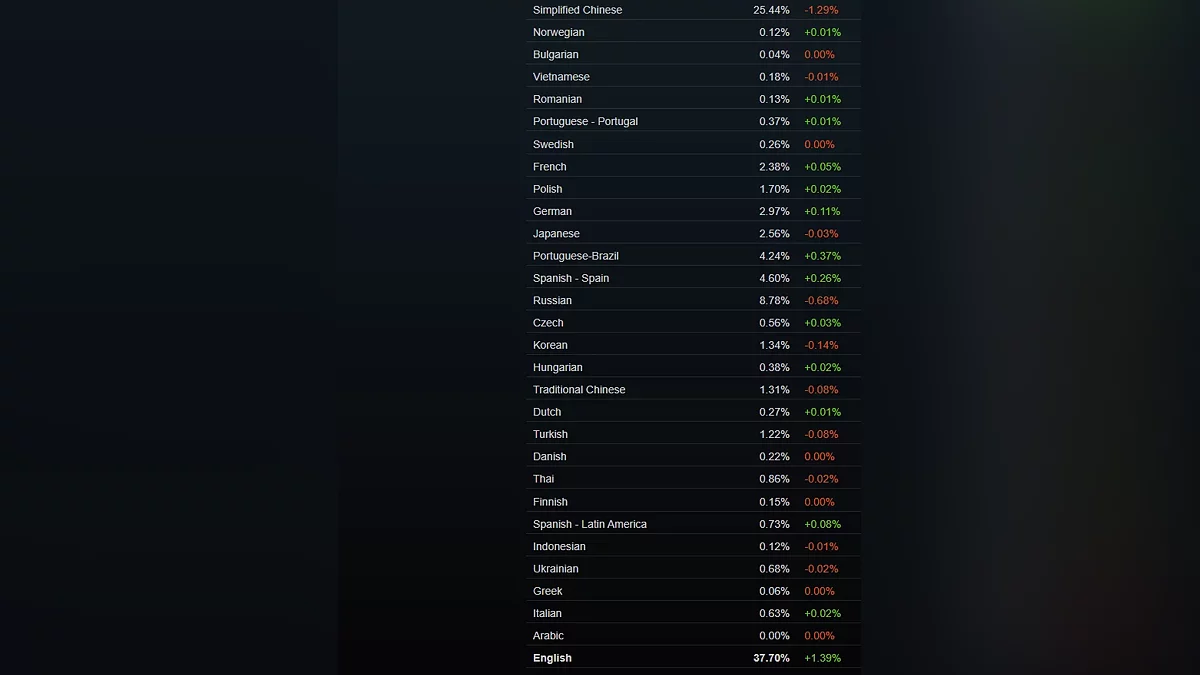Click the -1.29% change for Simplified Chinese
Image resolution: width=1200 pixels, height=675 pixels.
(821, 10)
